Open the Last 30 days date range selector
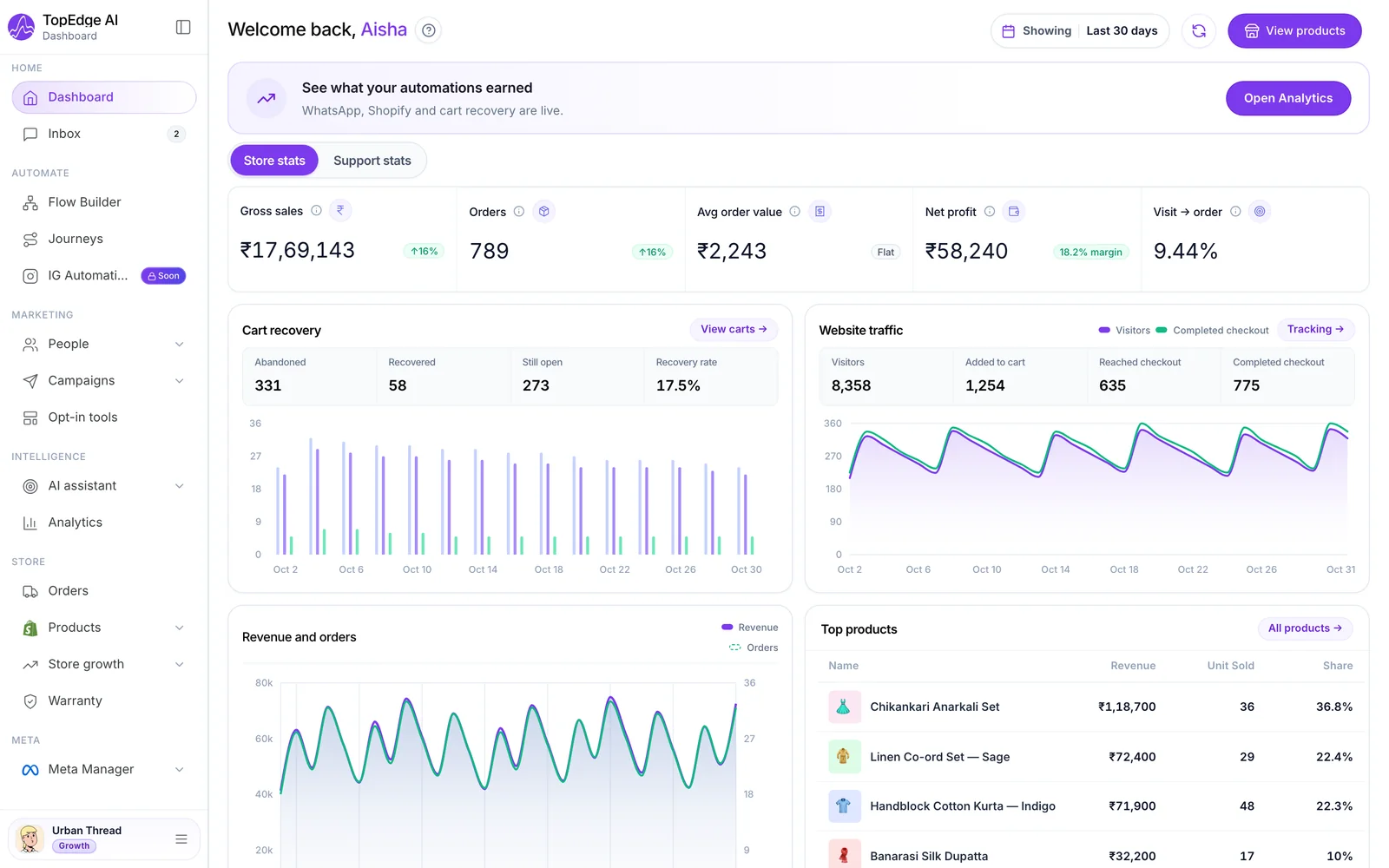 [x=1080, y=31]
